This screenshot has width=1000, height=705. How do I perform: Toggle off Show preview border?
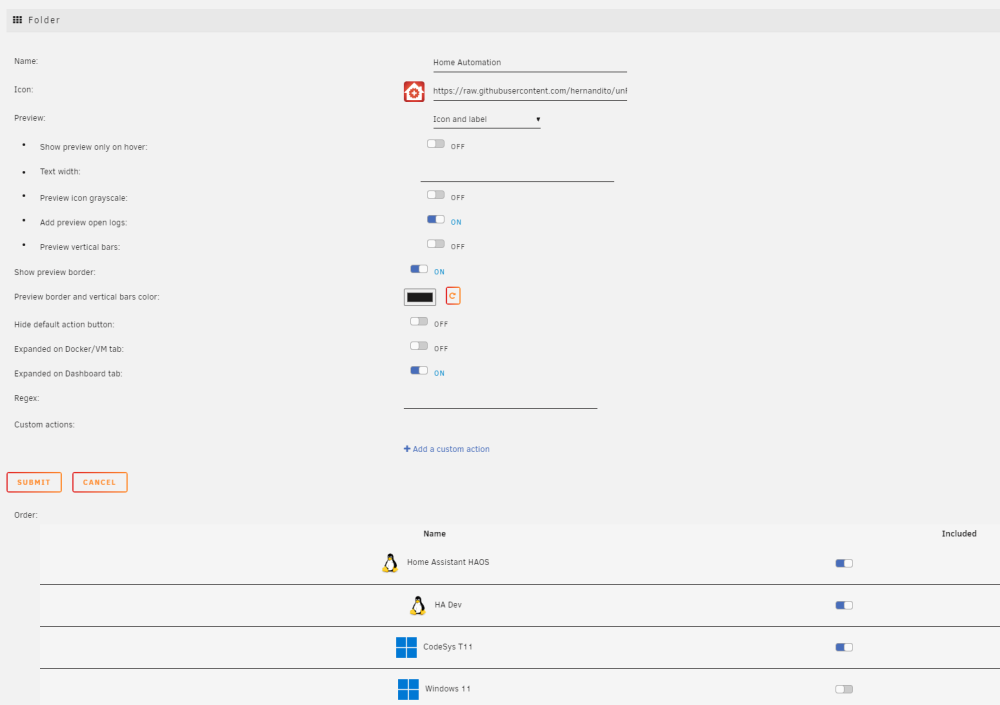(419, 269)
